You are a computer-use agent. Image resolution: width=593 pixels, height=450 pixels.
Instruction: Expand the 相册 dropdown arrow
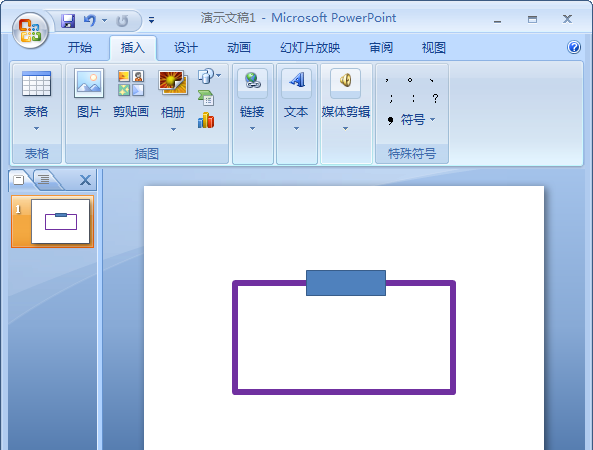tap(173, 129)
